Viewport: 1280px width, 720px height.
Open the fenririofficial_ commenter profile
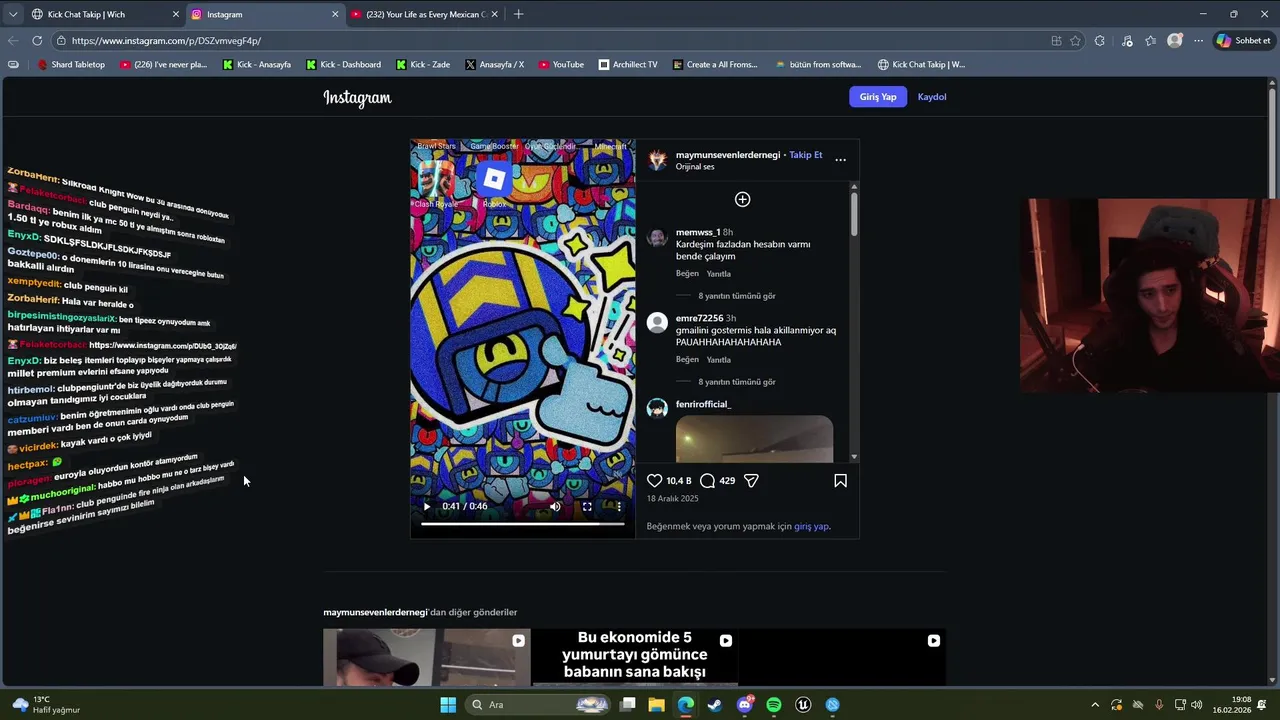[703, 404]
